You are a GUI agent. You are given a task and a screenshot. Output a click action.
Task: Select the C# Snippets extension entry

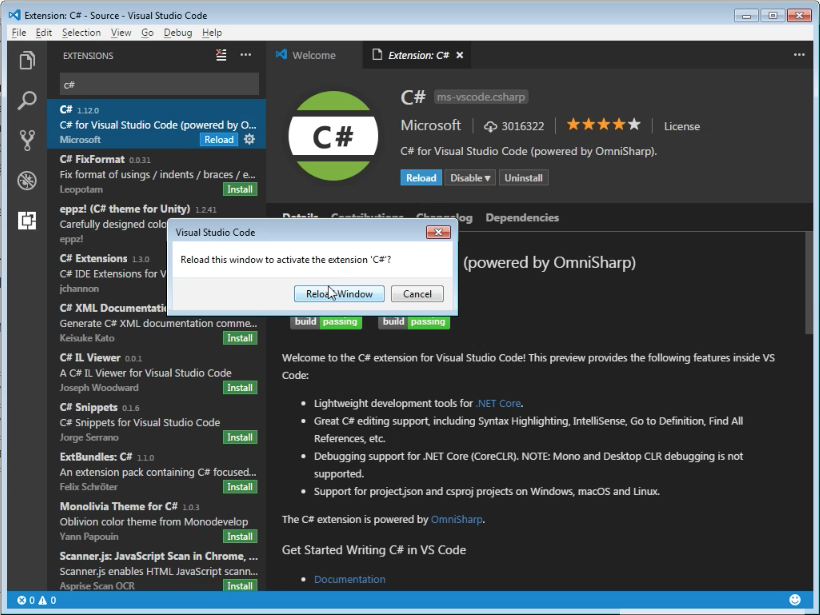tap(156, 422)
